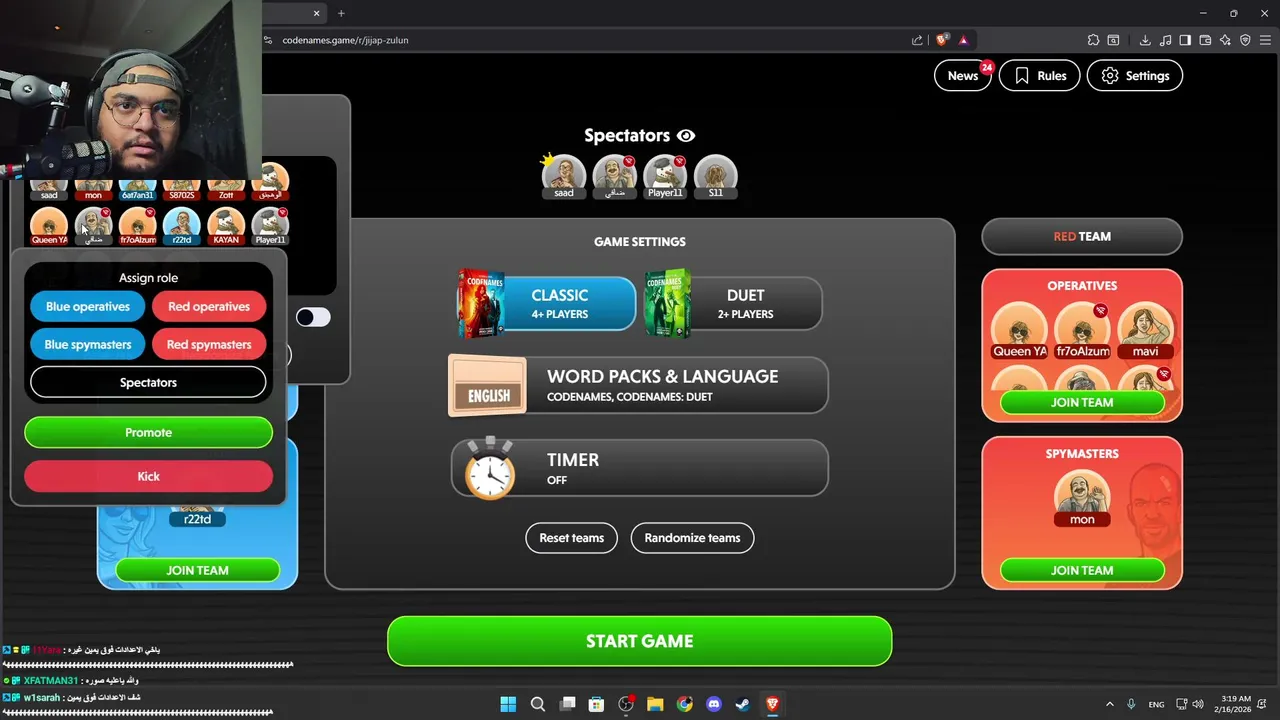Choose the Duet 2+ players mode
Viewport: 1280px width, 720px height.
click(733, 304)
